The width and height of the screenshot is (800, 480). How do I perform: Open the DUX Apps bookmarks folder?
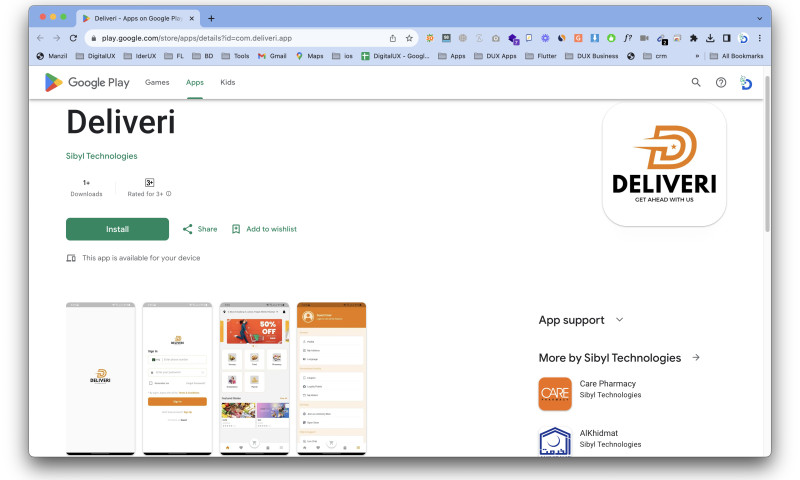tap(495, 56)
